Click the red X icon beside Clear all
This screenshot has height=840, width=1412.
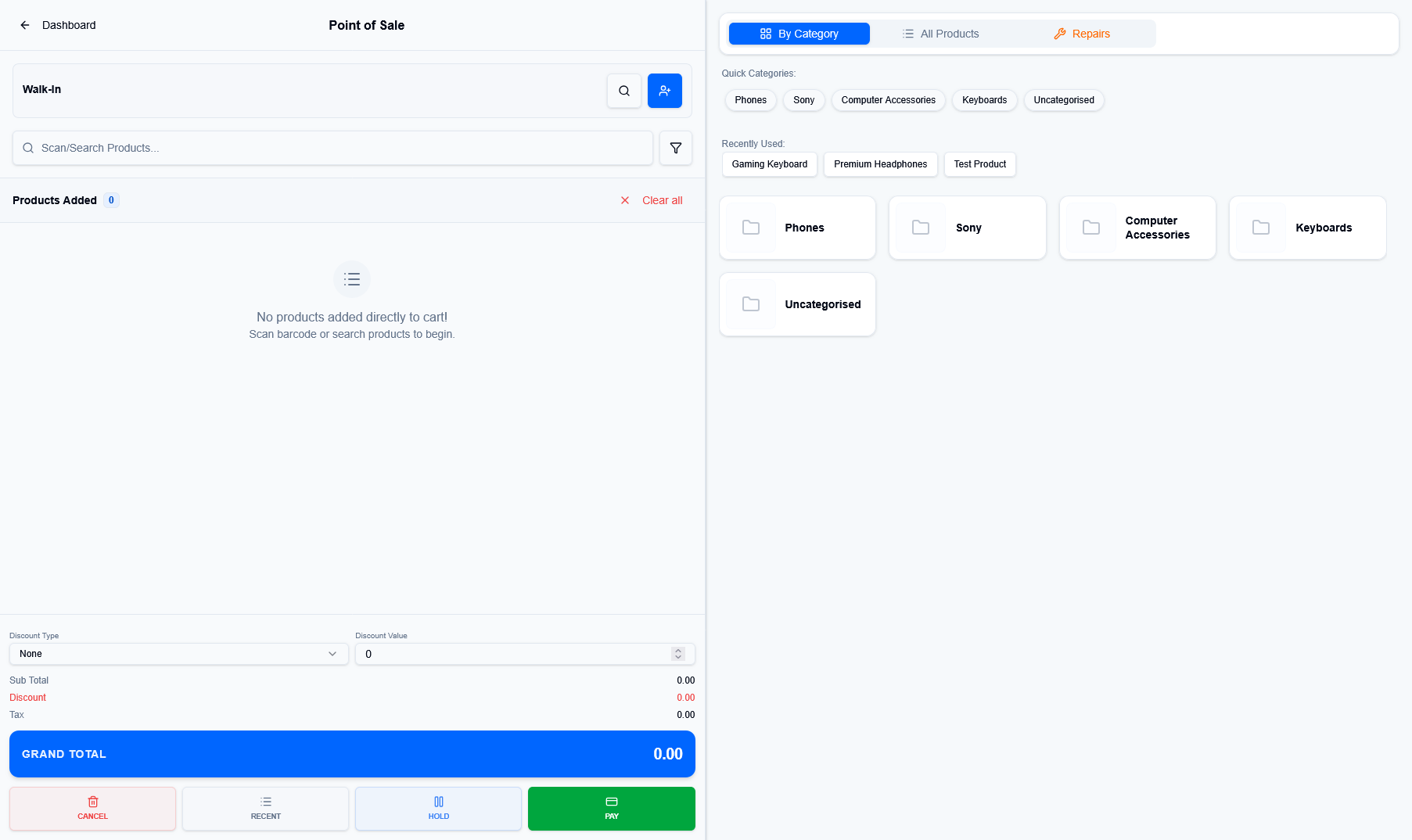pos(625,200)
